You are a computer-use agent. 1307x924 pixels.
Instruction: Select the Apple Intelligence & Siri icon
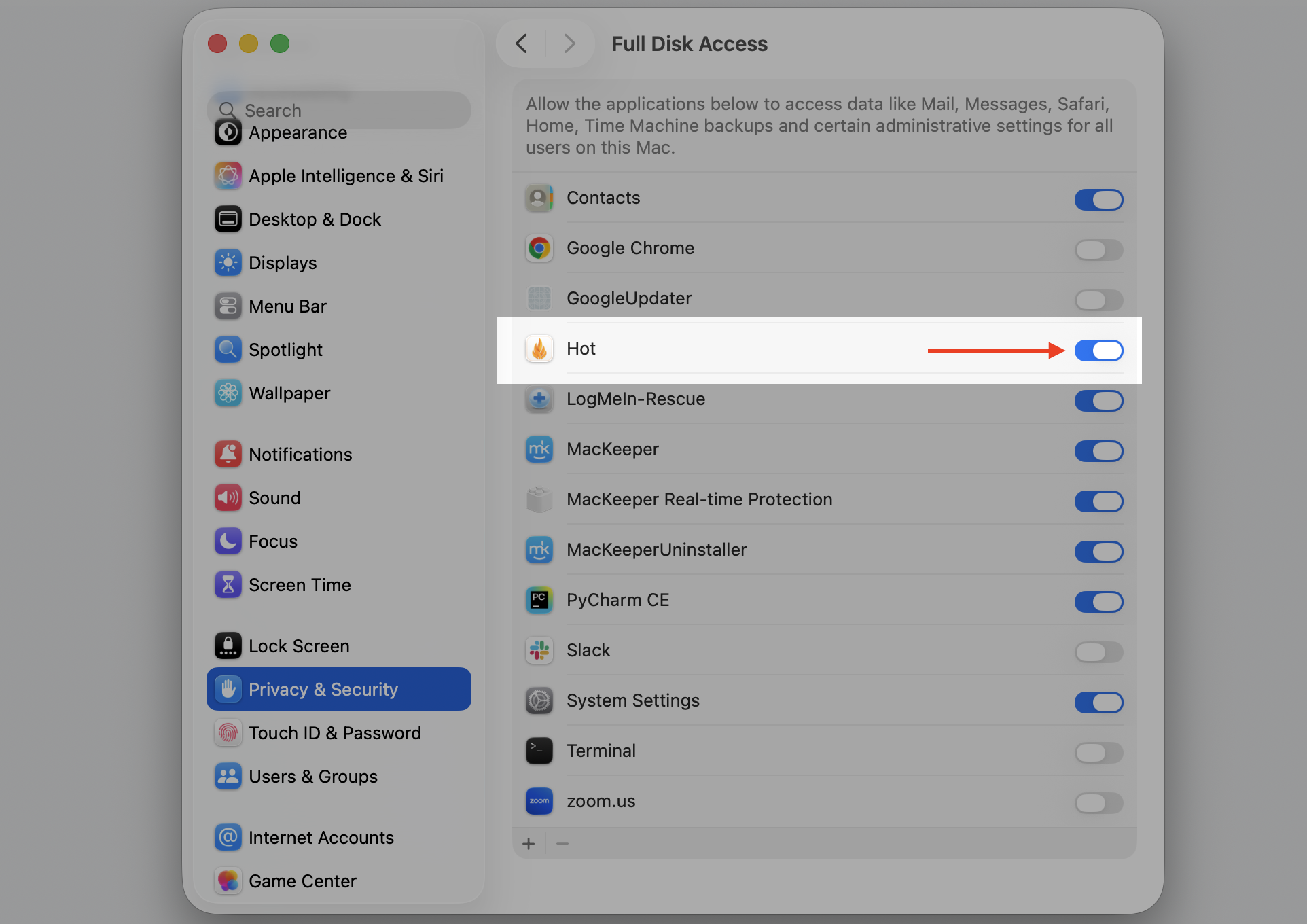pyautogui.click(x=228, y=176)
